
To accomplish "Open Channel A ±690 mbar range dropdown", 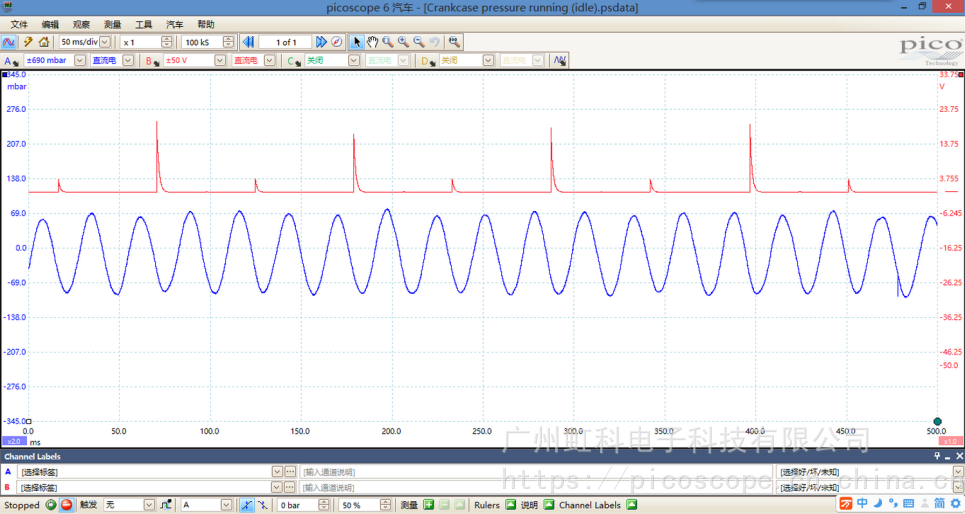I will (79, 60).
